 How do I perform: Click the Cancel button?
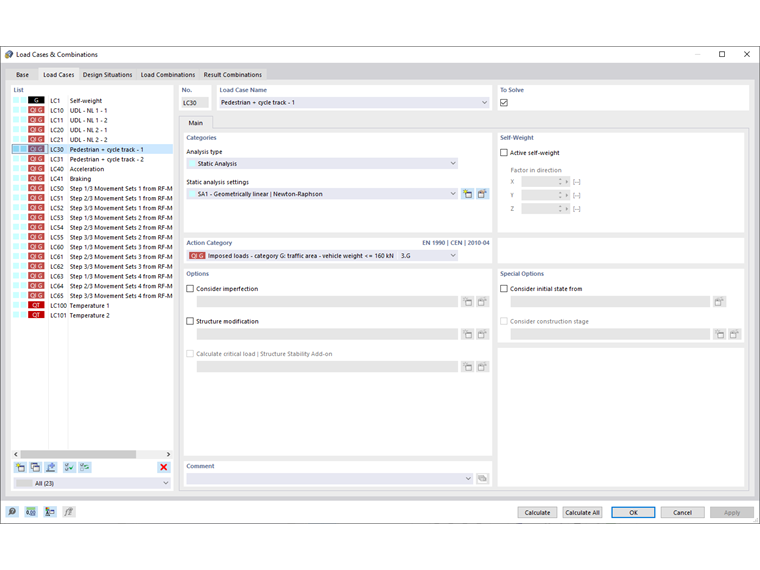(x=682, y=512)
